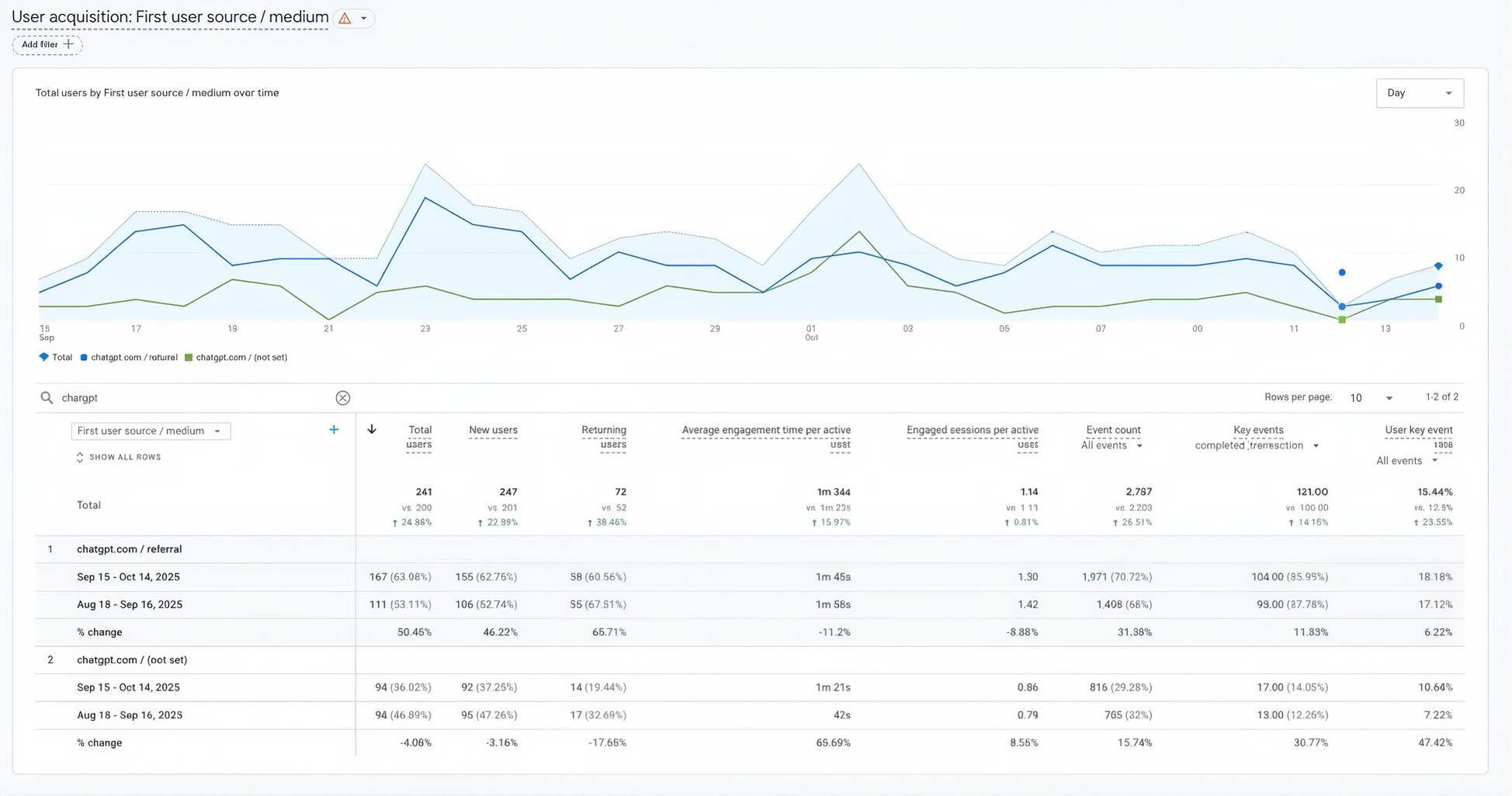The image size is (1512, 796).
Task: Click into the table search field
Action: pos(194,398)
